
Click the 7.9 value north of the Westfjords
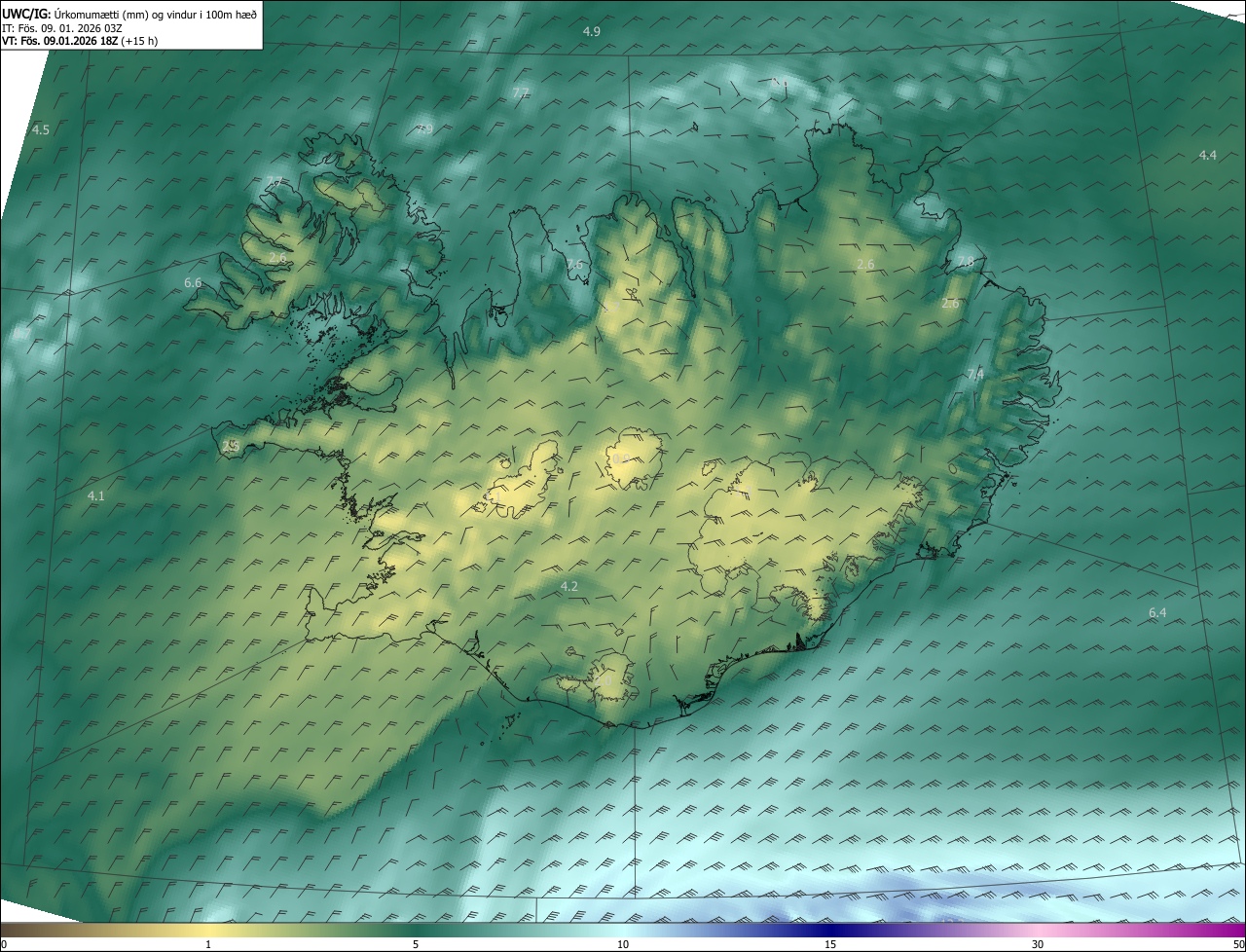[424, 128]
